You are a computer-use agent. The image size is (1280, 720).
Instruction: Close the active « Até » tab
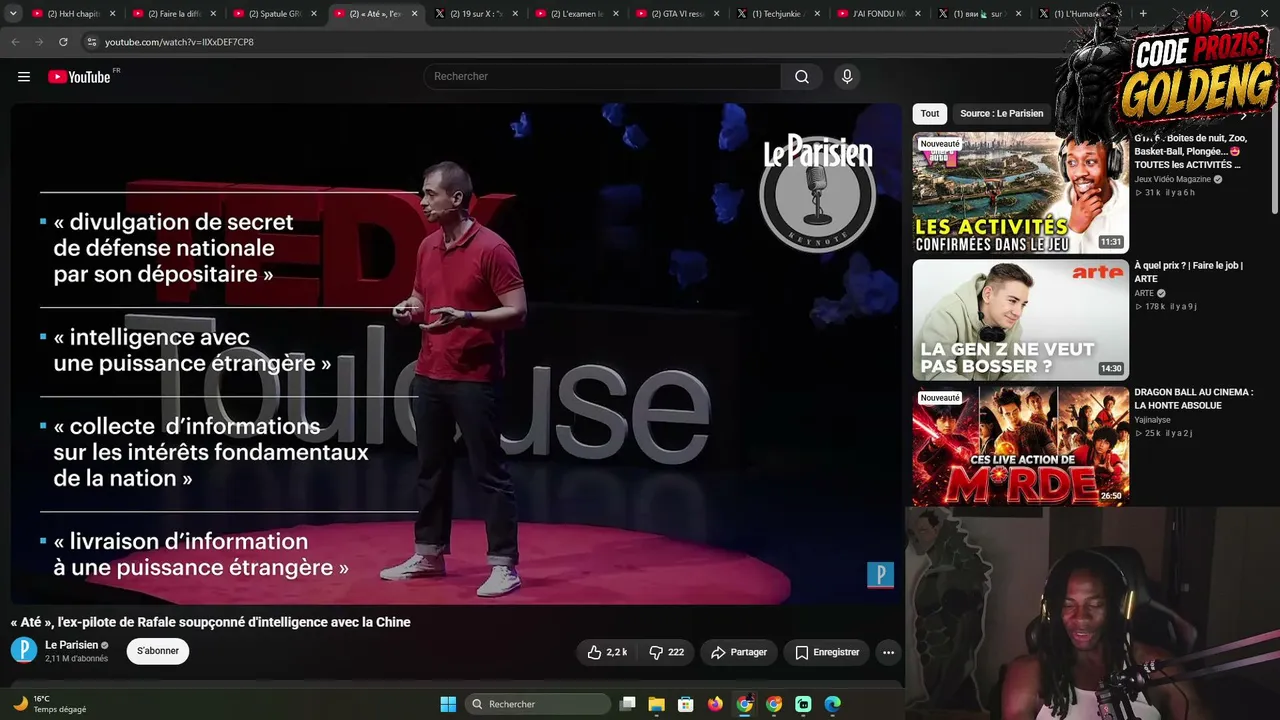click(x=414, y=14)
